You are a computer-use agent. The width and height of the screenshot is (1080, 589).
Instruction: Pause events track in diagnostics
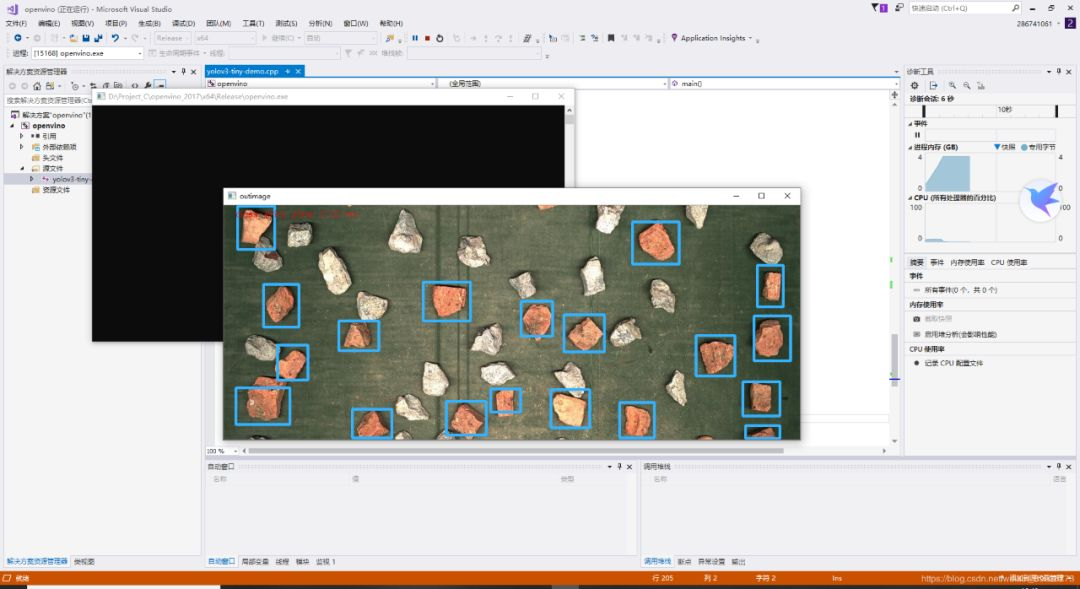[917, 134]
